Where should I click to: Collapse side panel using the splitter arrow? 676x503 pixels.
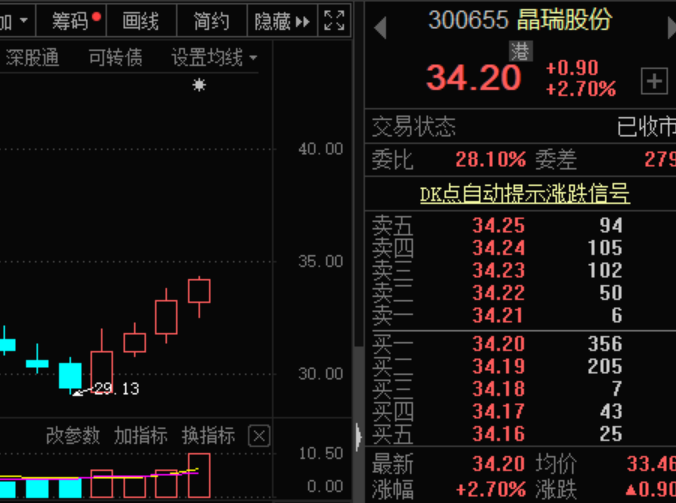(x=358, y=436)
